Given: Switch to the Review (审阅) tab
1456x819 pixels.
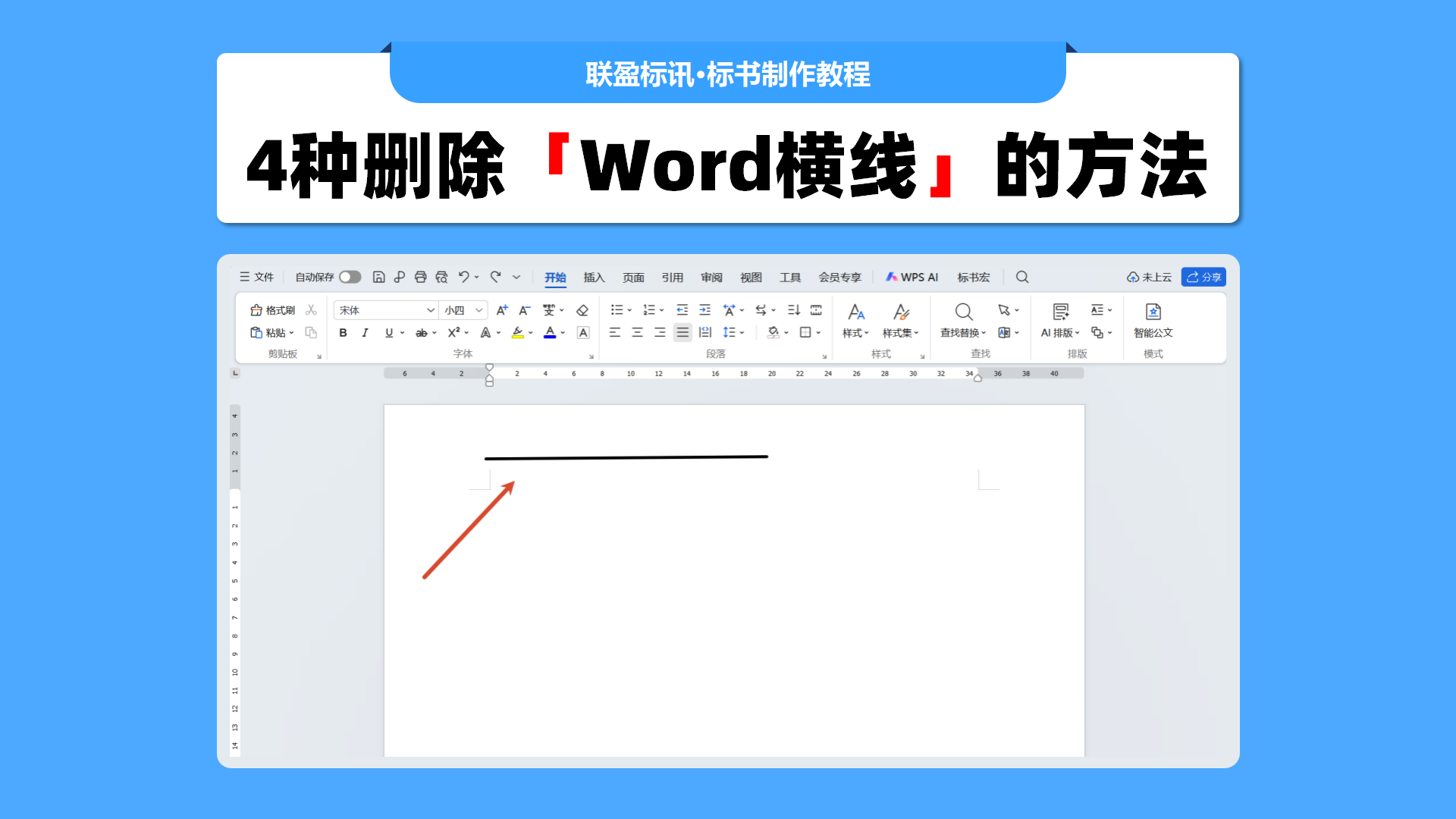Looking at the screenshot, I should click(711, 278).
